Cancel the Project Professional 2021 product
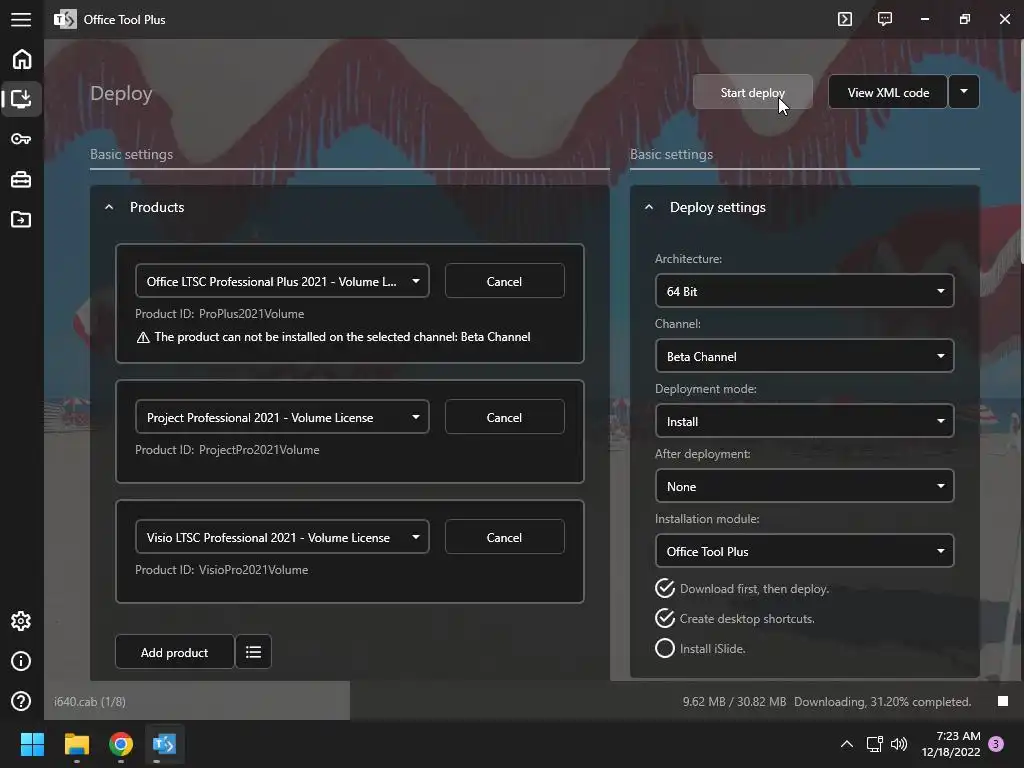This screenshot has height=768, width=1024. [504, 417]
